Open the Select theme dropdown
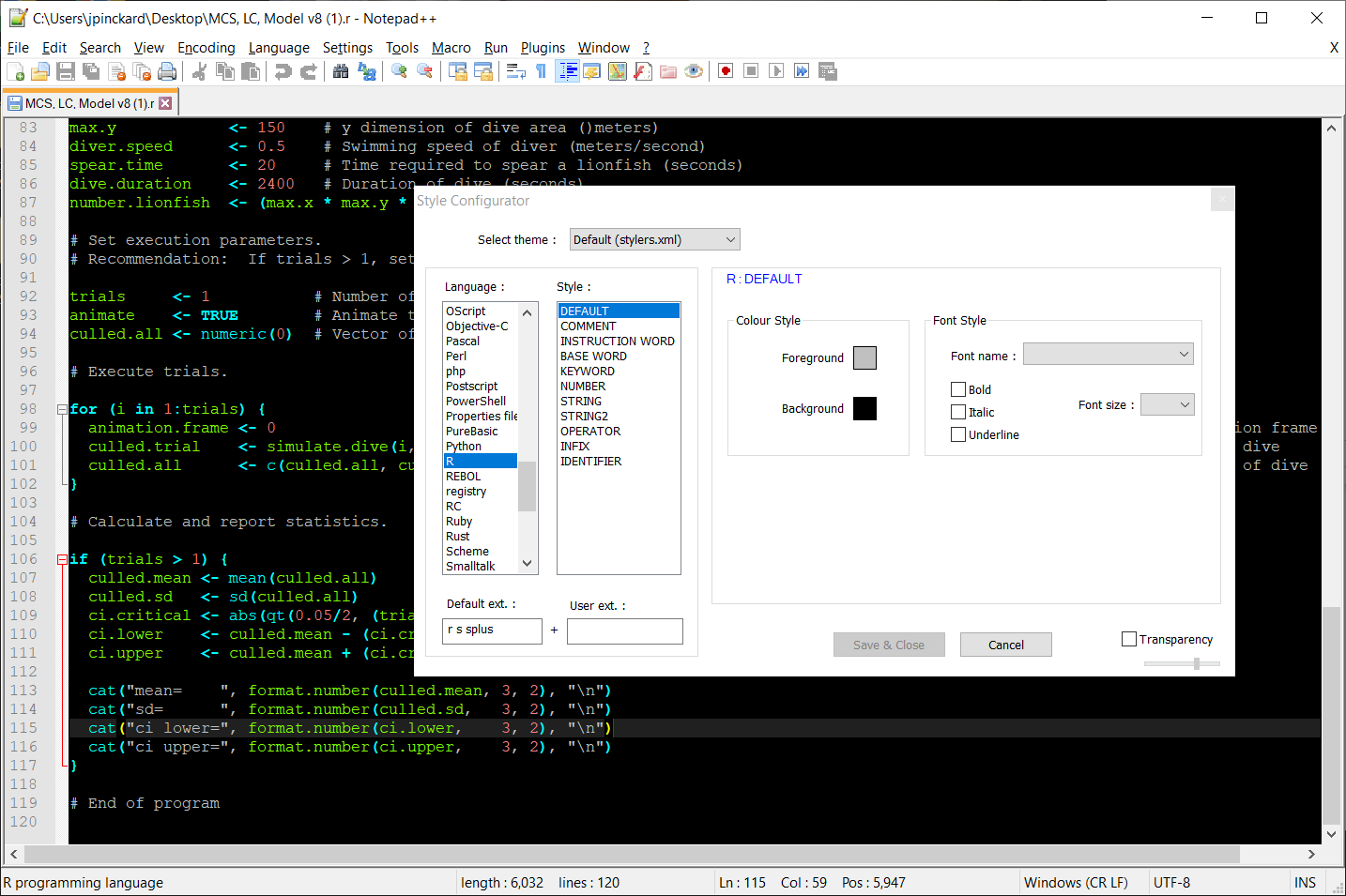The image size is (1346, 896). tap(655, 239)
